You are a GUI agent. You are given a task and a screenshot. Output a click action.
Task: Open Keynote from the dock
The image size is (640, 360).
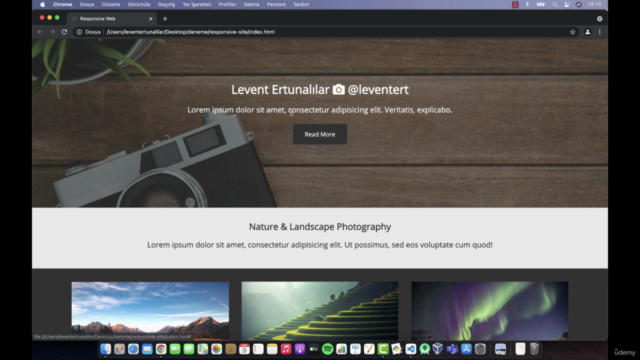point(355,349)
